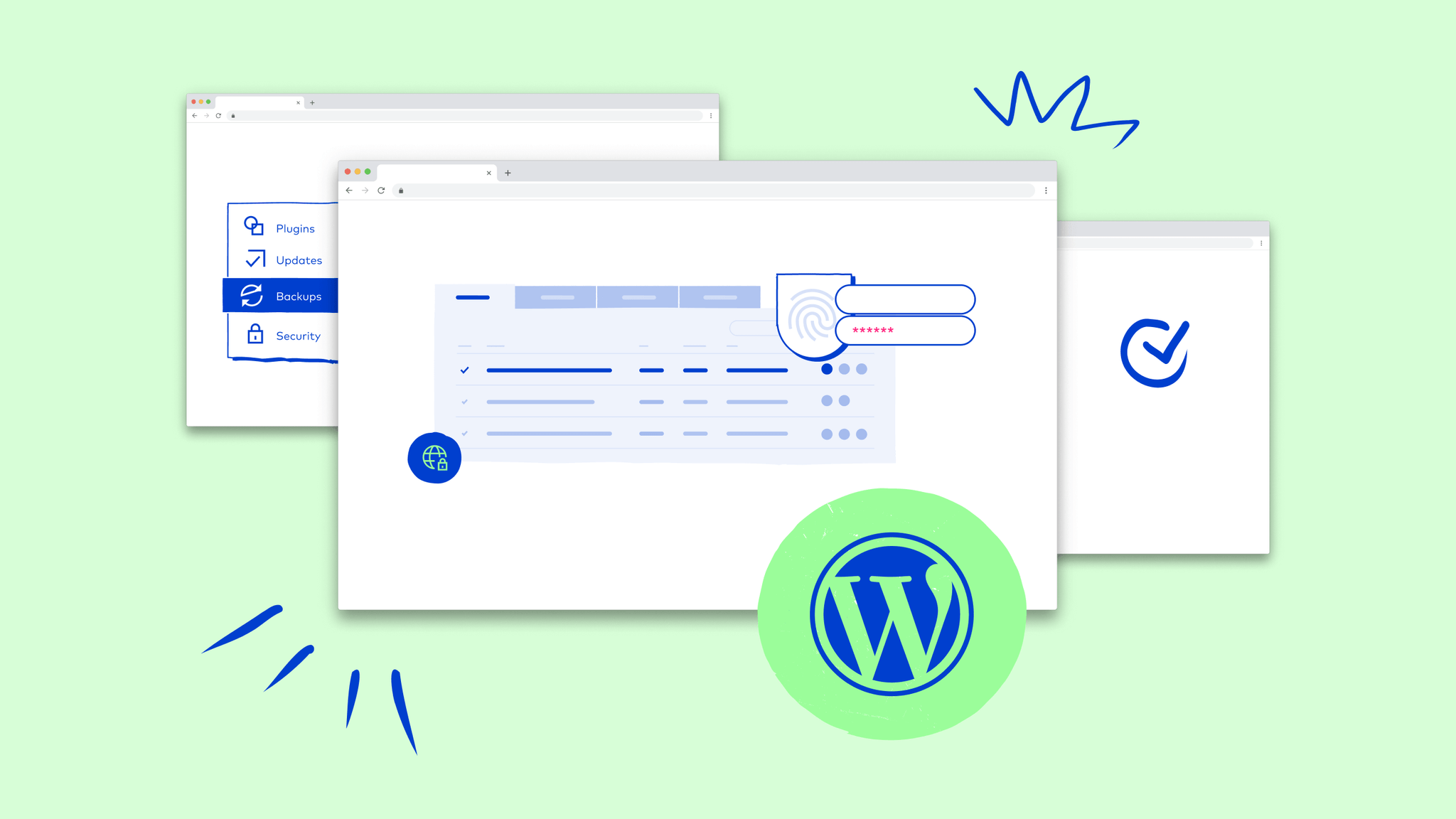Toggle the second row checkbox
This screenshot has height=819, width=1456.
coord(464,400)
